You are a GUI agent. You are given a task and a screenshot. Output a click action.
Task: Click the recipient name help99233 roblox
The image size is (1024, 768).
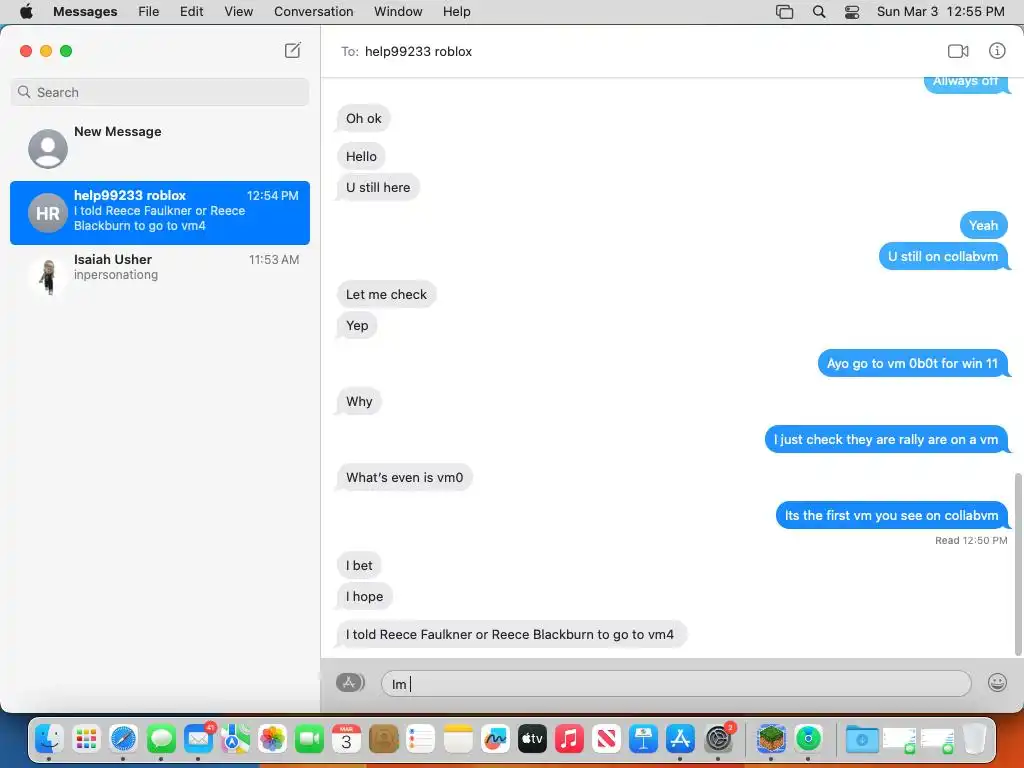pyautogui.click(x=418, y=52)
